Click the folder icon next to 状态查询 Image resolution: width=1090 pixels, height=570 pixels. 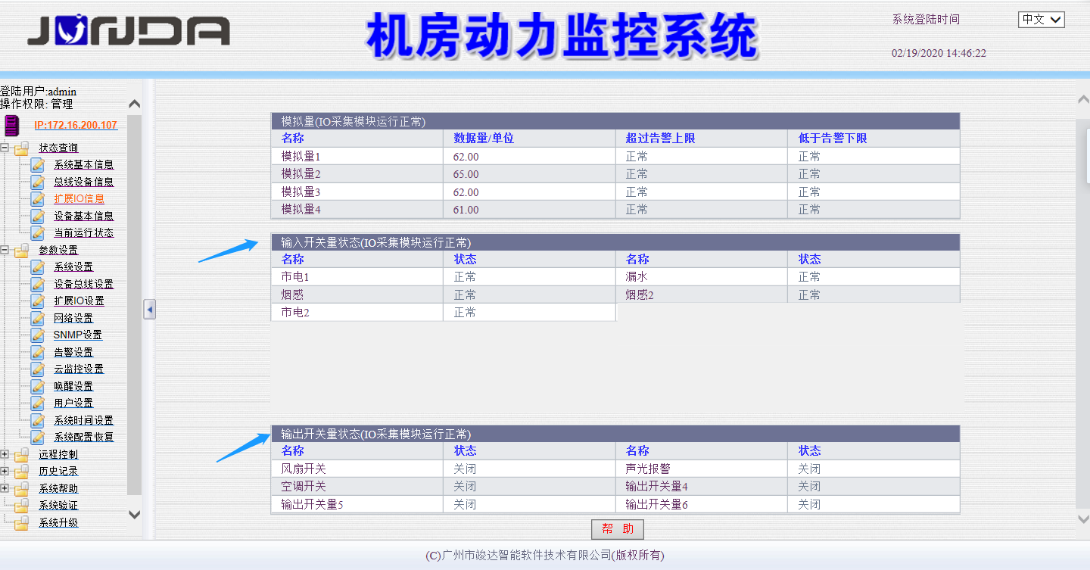click(22, 148)
